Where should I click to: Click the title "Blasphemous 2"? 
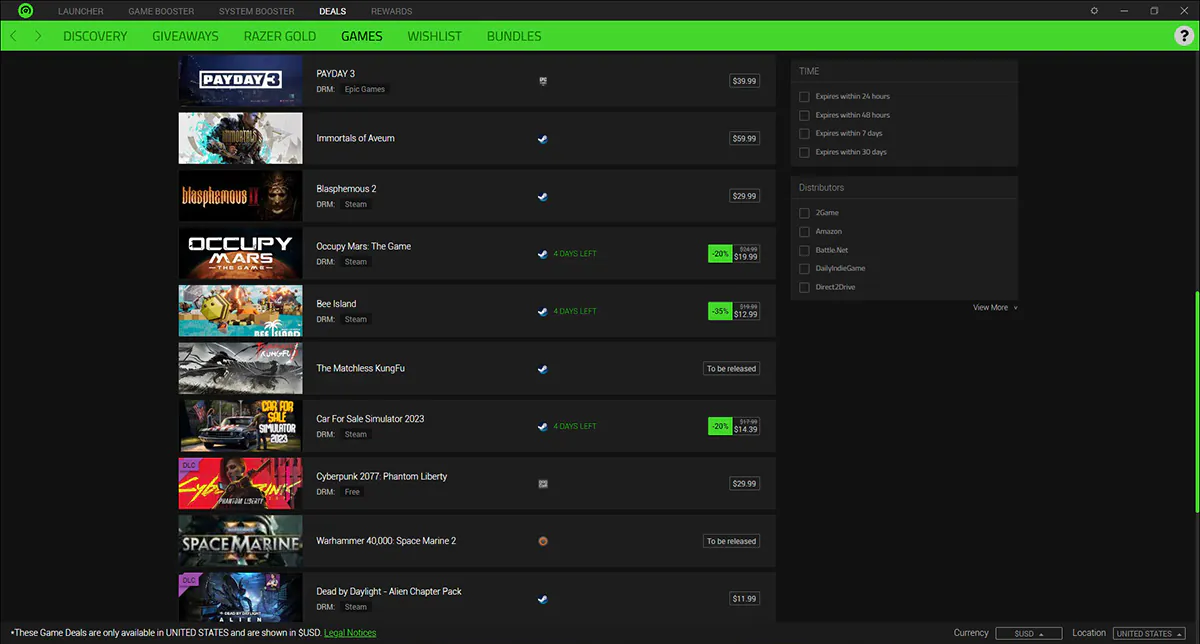pos(346,189)
